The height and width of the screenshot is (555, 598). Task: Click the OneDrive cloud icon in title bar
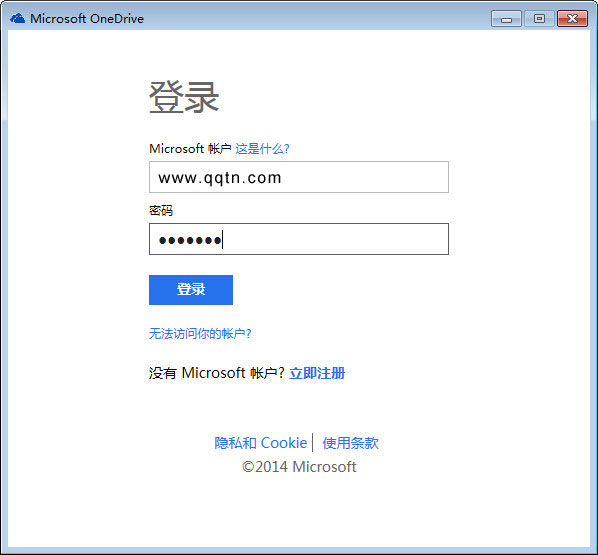pos(18,18)
